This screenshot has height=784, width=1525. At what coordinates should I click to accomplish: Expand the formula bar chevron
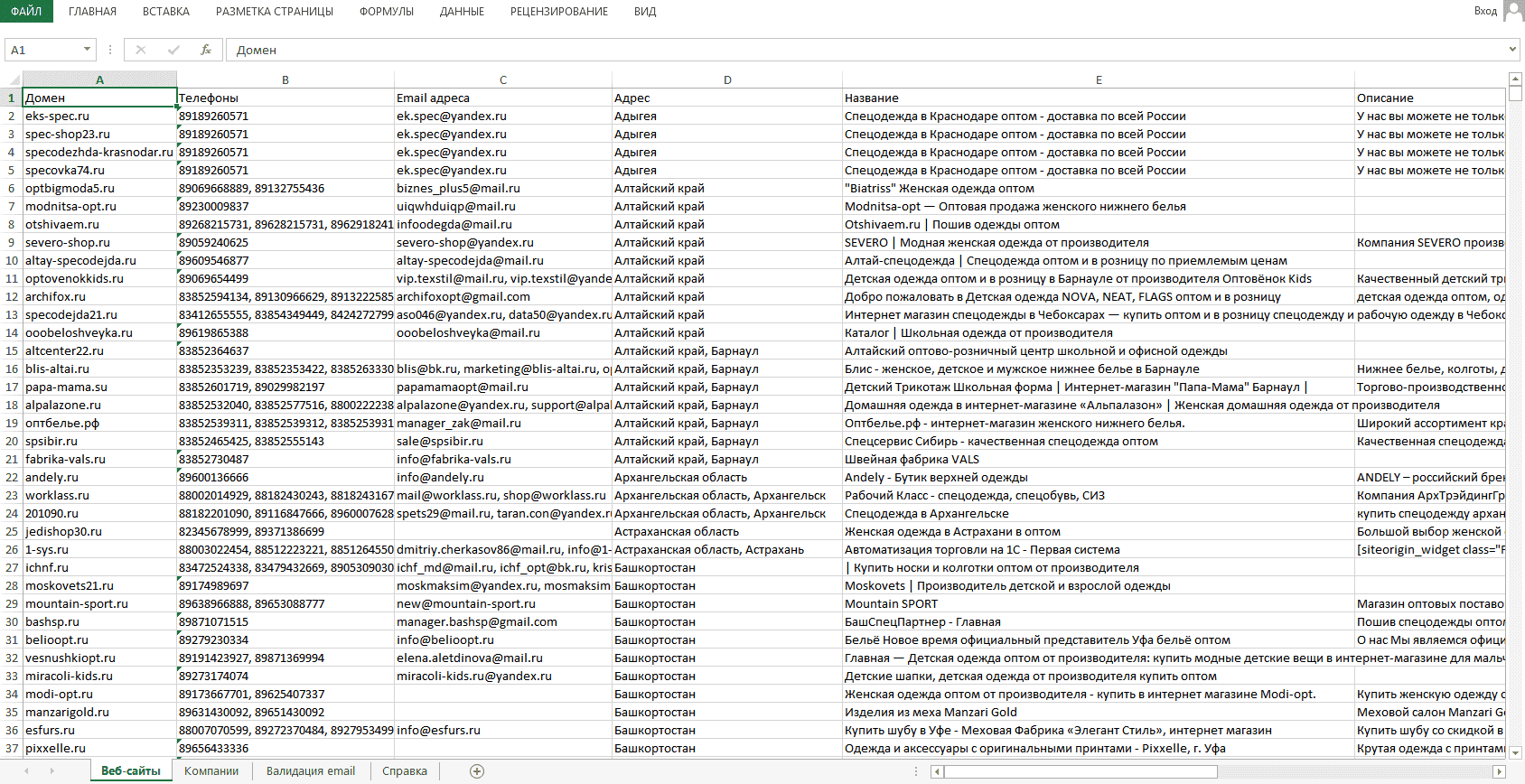pos(1512,50)
